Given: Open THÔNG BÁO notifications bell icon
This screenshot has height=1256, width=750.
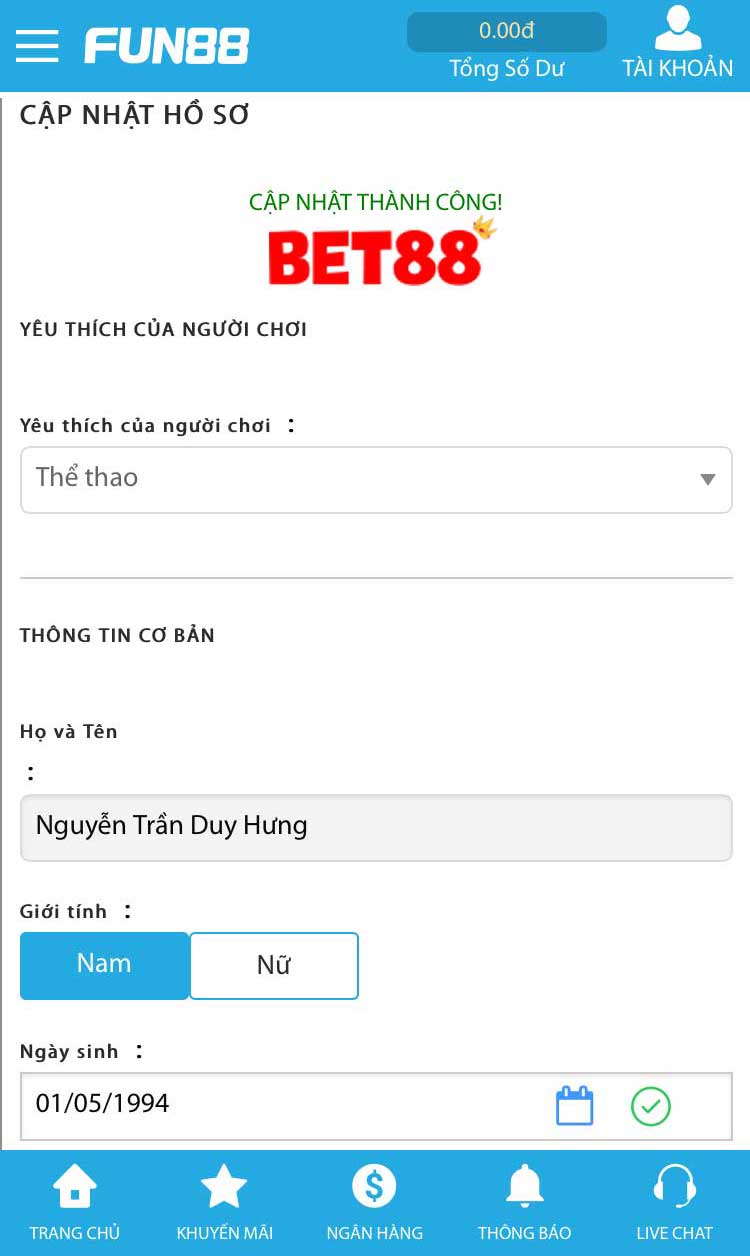Looking at the screenshot, I should pyautogui.click(x=524, y=1187).
